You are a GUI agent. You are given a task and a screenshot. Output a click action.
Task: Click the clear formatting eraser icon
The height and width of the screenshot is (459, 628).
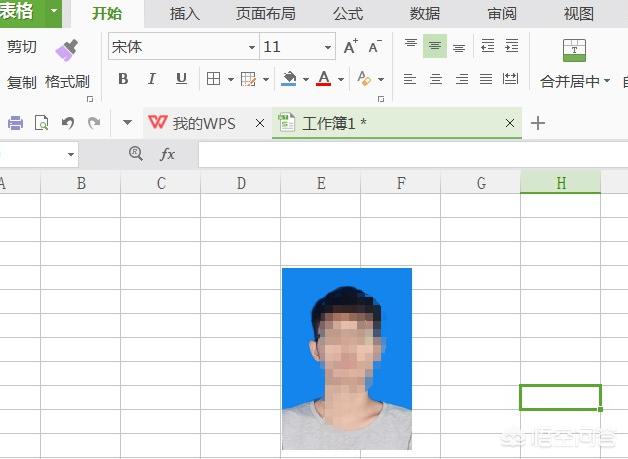click(364, 79)
